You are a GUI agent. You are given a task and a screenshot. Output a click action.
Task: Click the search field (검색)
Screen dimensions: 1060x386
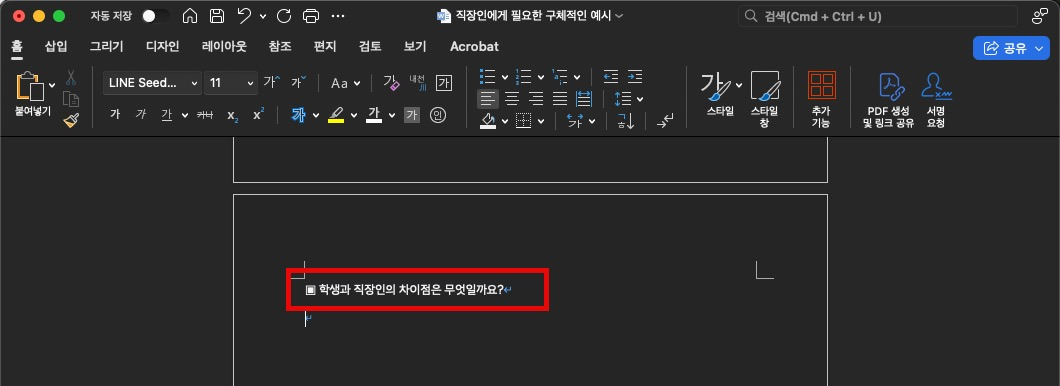pyautogui.click(x=877, y=16)
